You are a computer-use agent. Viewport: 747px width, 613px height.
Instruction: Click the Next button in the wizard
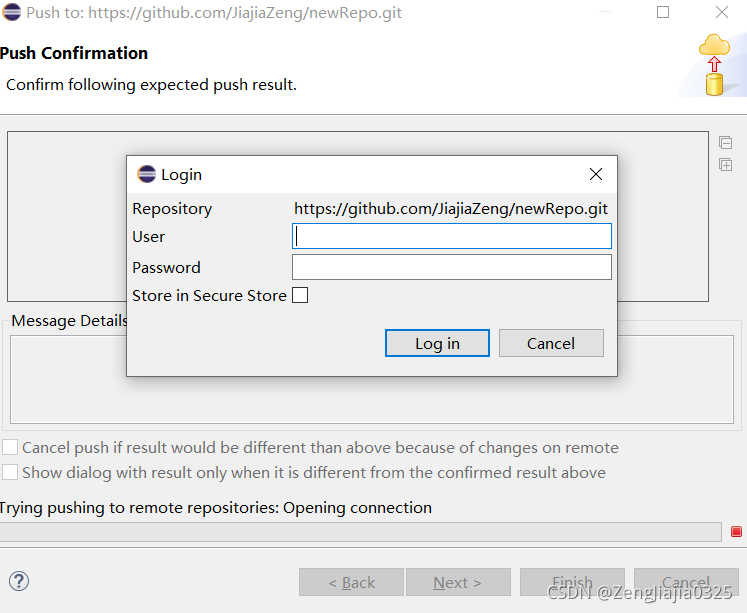click(458, 582)
